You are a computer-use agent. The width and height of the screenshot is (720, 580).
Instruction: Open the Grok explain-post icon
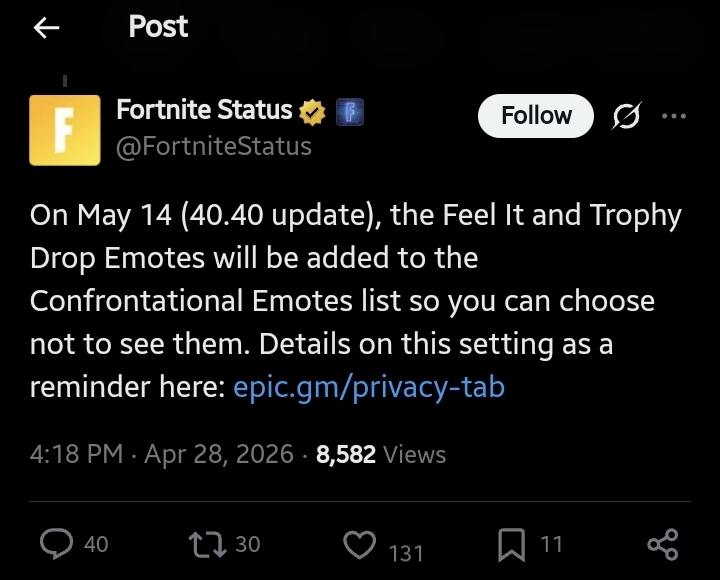(x=626, y=117)
